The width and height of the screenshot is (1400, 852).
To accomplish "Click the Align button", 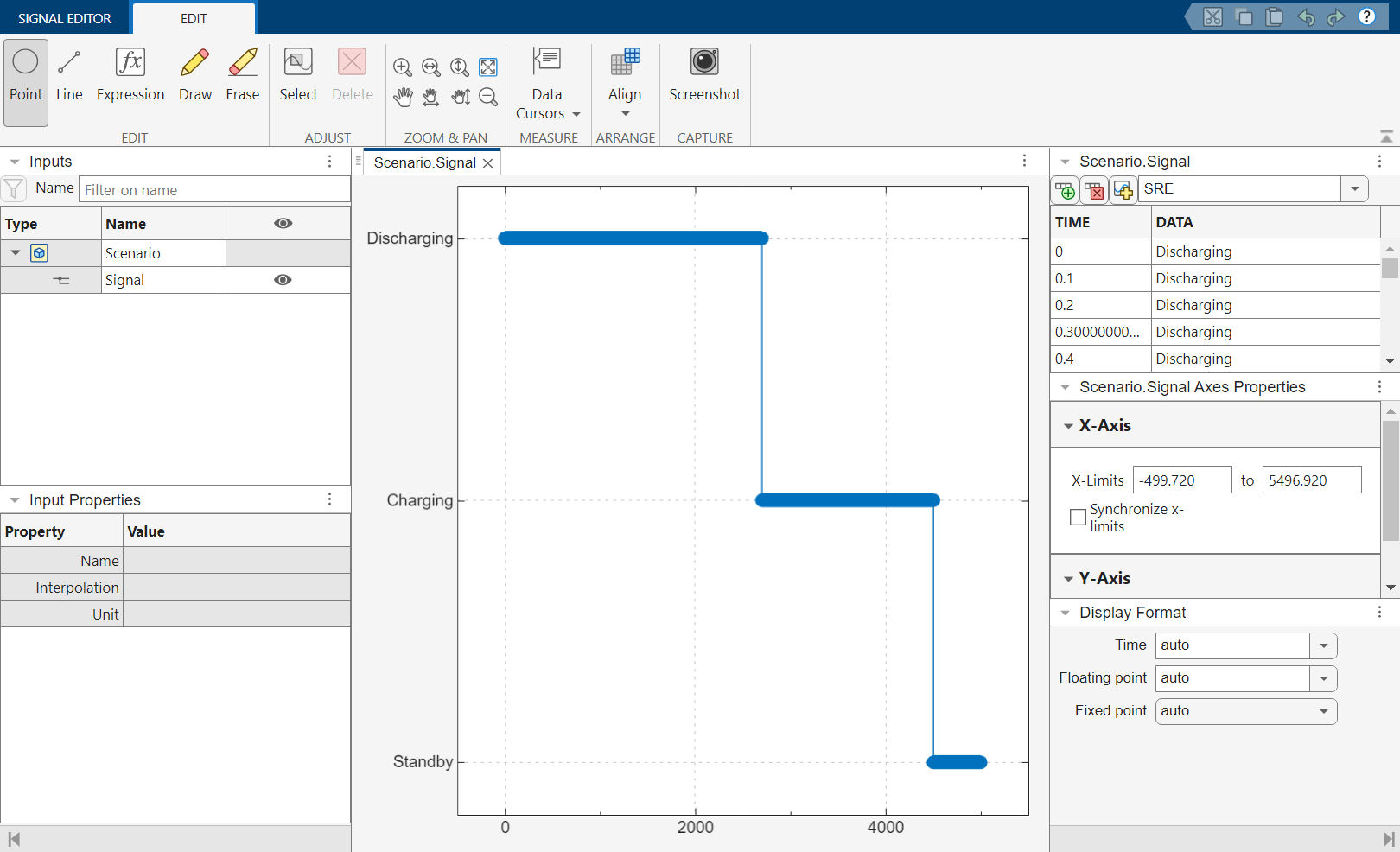I will 625,86.
